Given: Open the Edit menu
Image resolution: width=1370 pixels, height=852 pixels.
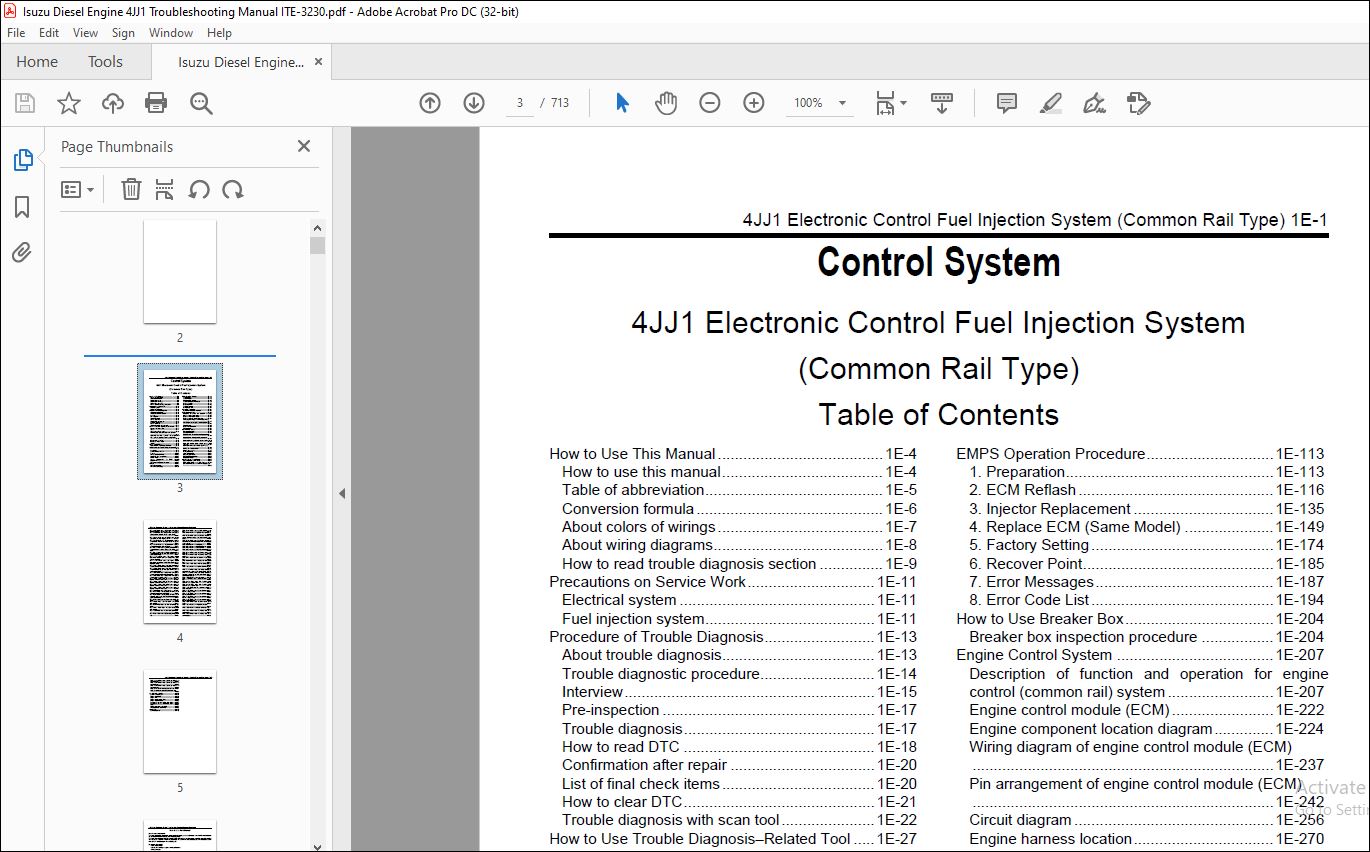Looking at the screenshot, I should [x=49, y=33].
